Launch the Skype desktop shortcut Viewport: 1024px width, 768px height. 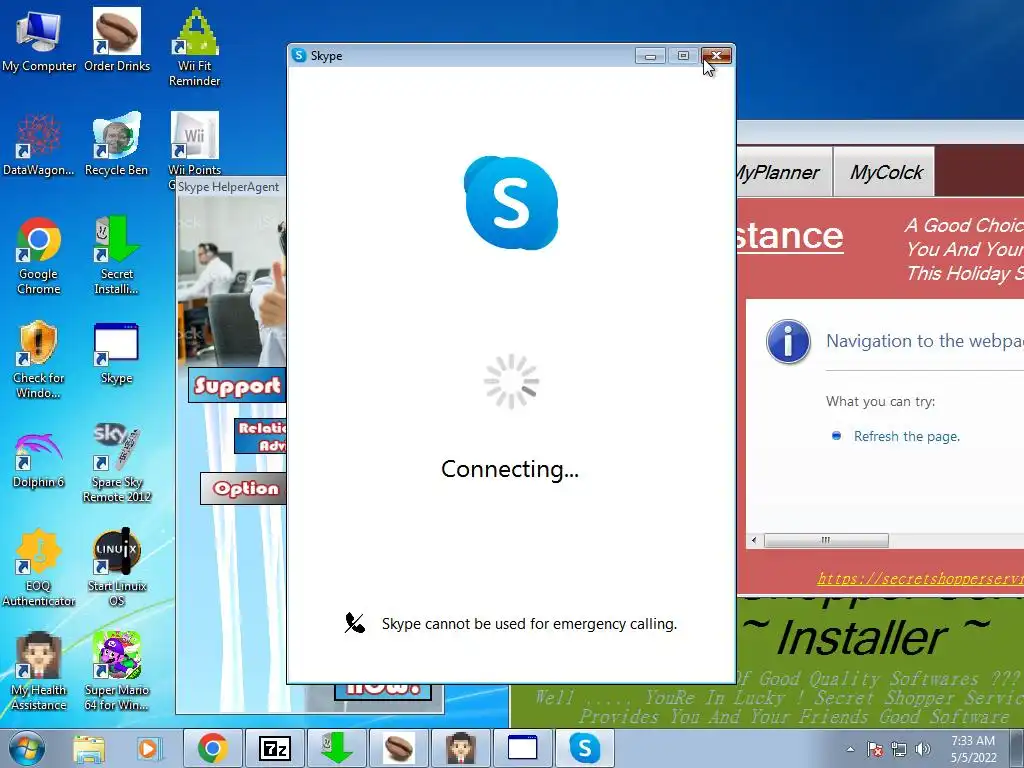tap(117, 354)
